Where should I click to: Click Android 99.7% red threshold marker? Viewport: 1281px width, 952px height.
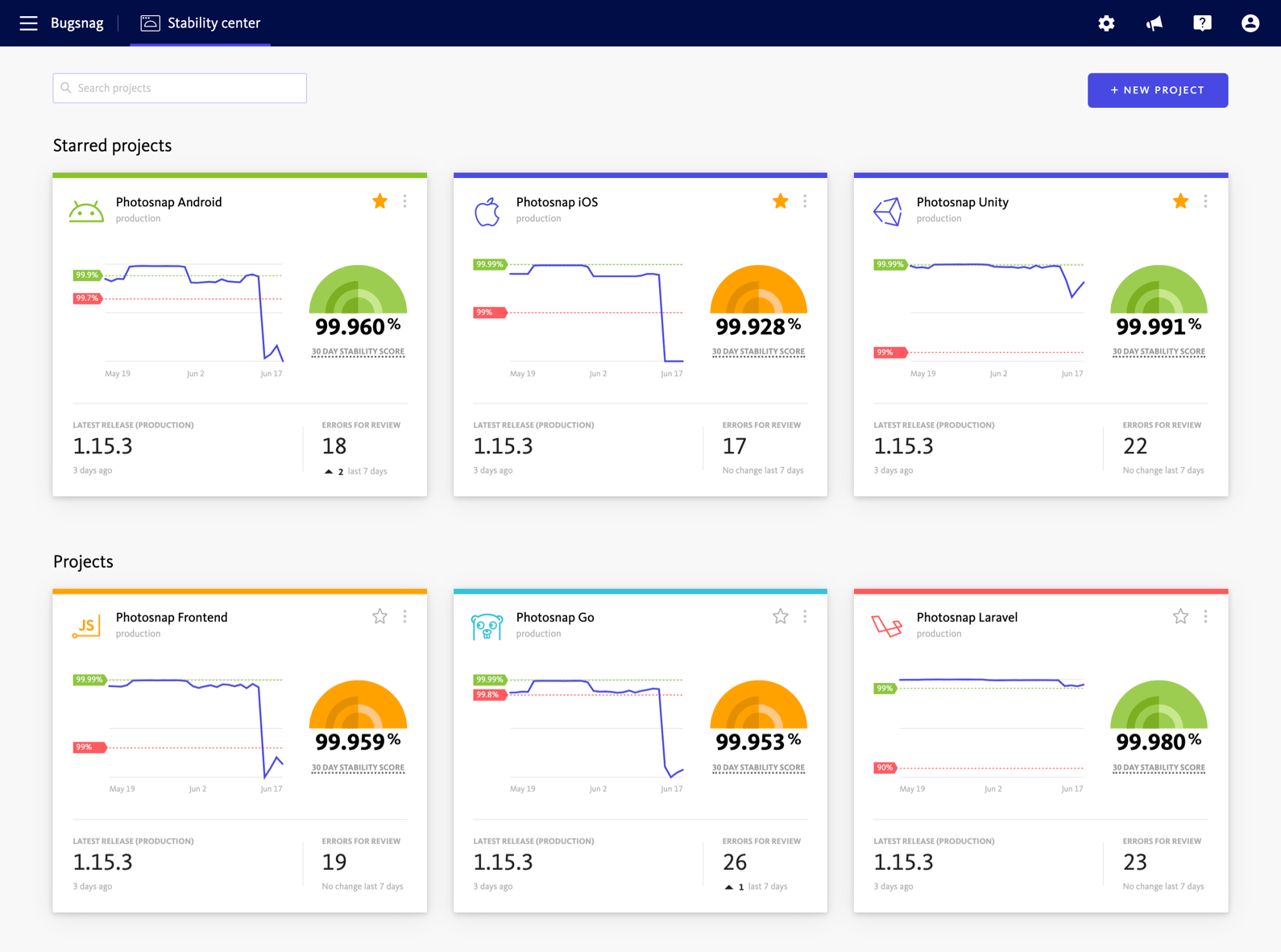click(87, 299)
